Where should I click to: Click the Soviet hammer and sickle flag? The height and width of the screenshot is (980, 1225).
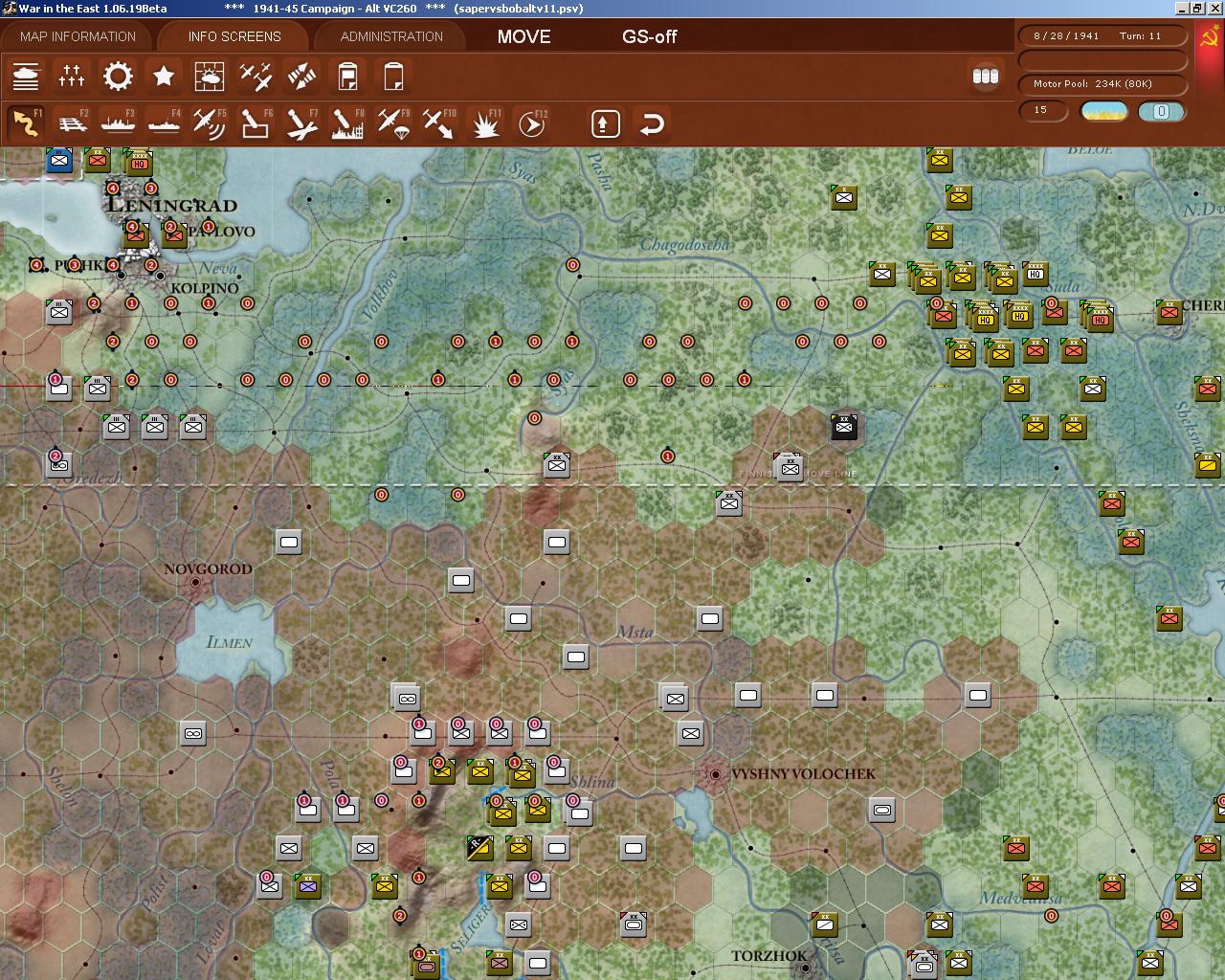click(x=1210, y=38)
